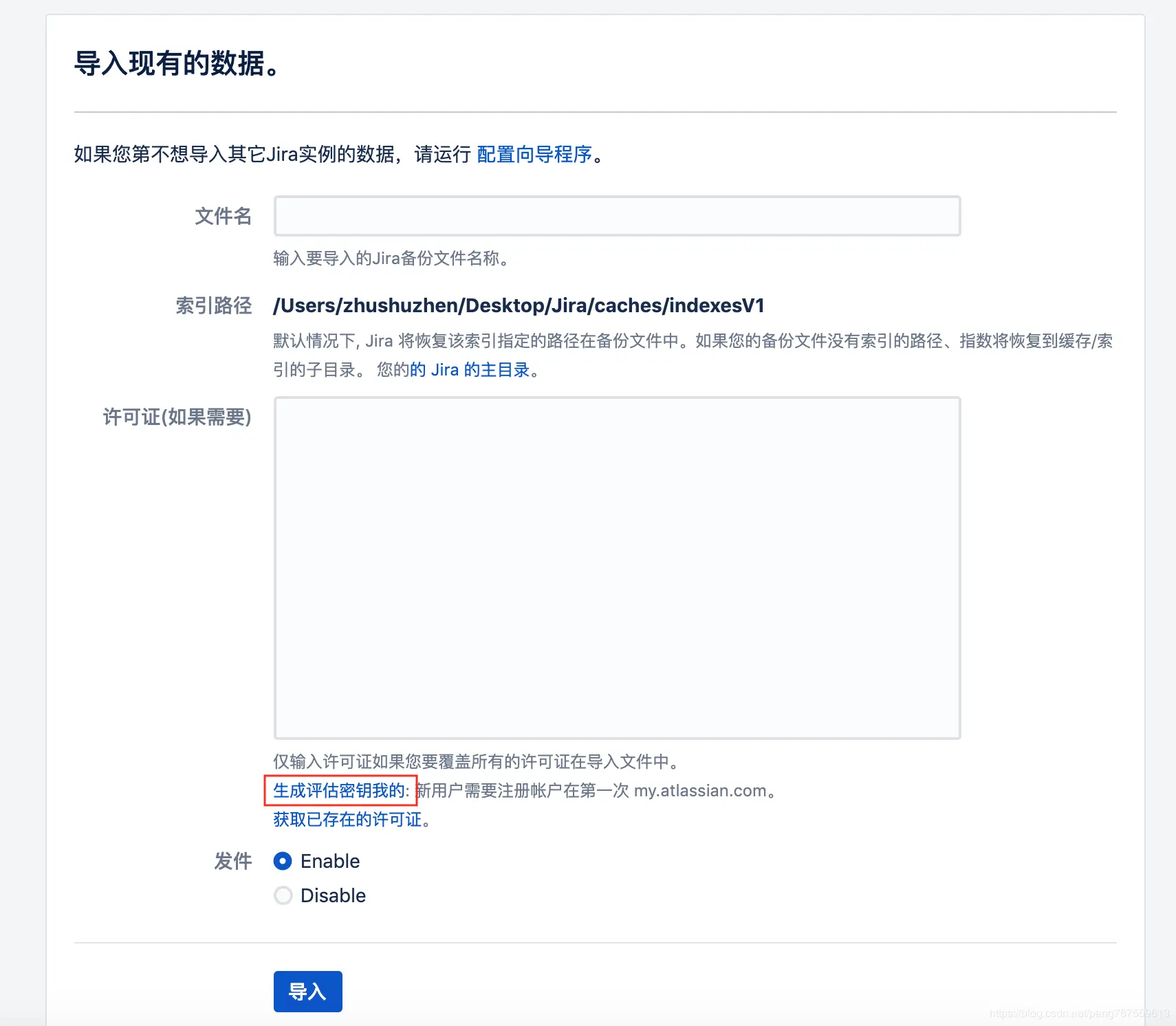Disable mail sending via the Disable option
The width and height of the screenshot is (1176, 1026).
[283, 895]
